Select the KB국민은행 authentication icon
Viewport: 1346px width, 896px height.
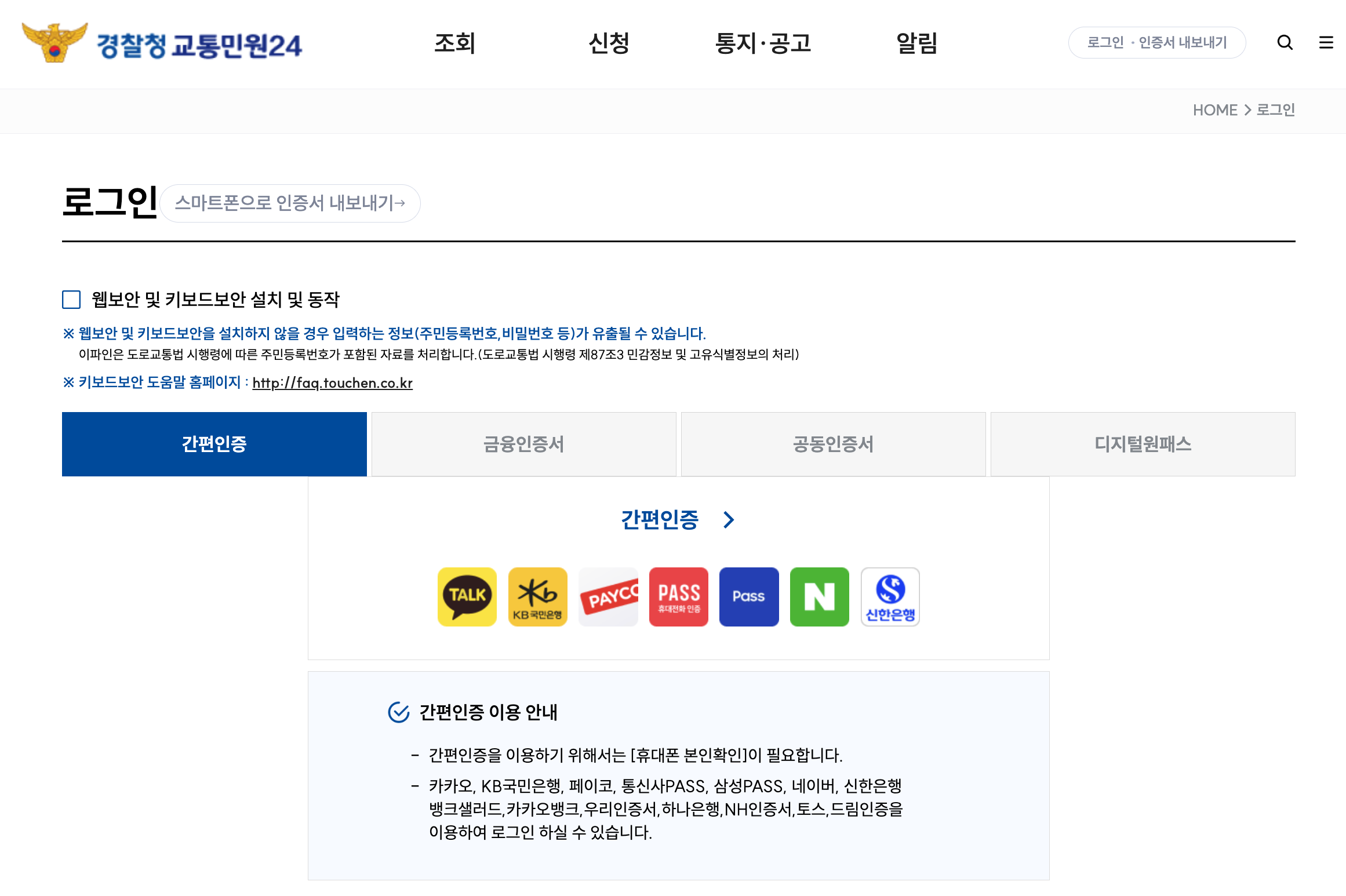pos(537,596)
